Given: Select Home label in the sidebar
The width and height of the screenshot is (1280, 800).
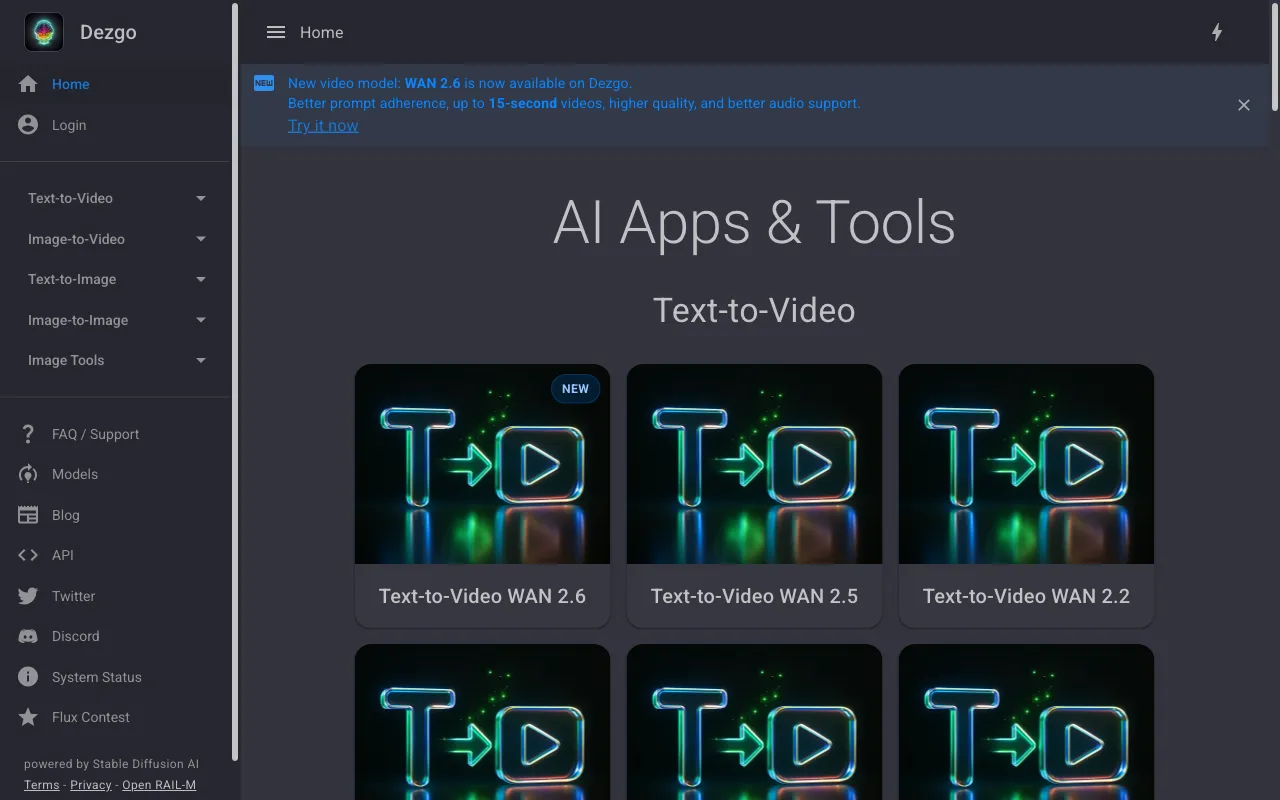Looking at the screenshot, I should [71, 84].
